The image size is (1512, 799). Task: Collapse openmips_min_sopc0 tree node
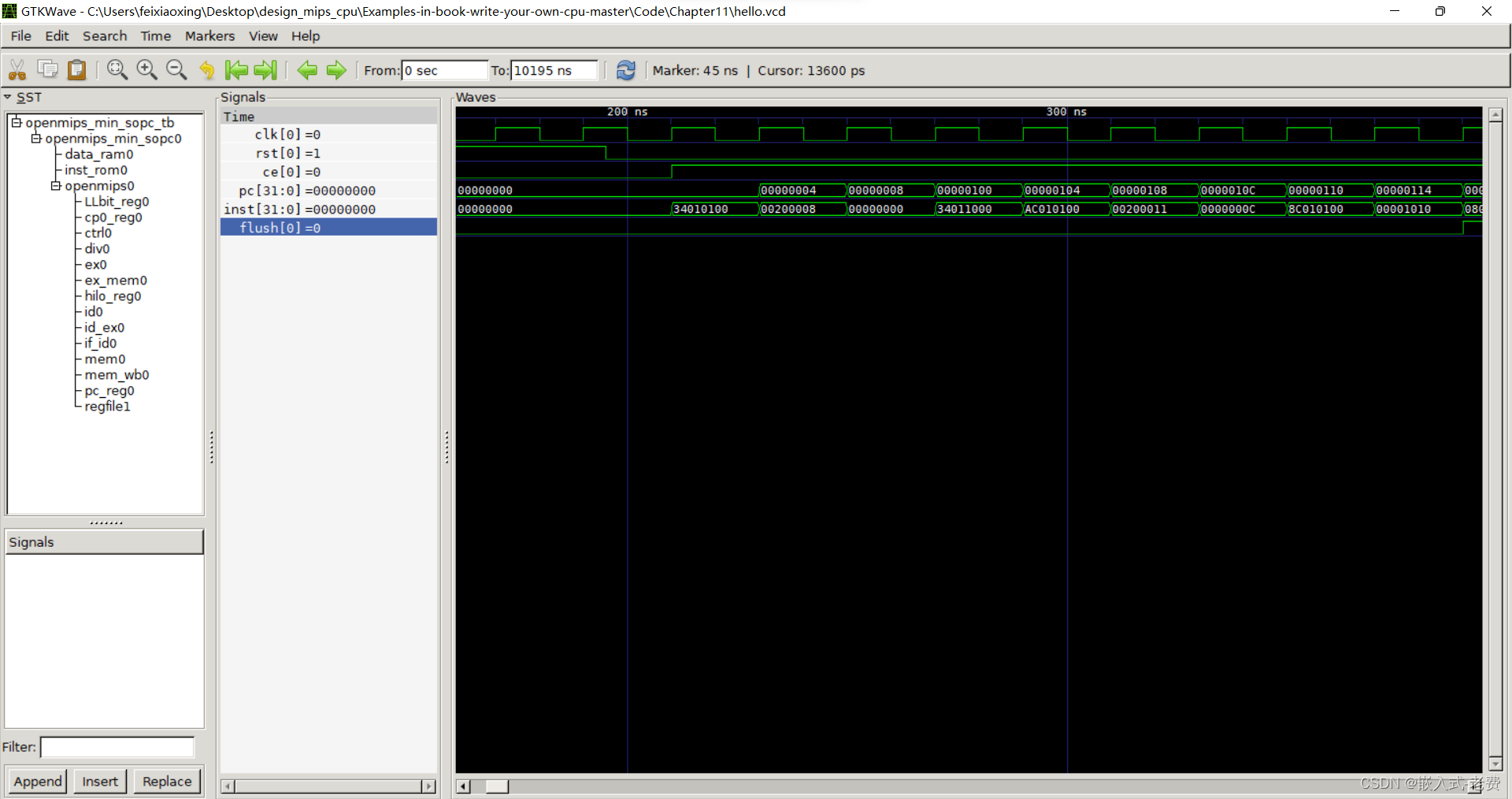point(35,138)
